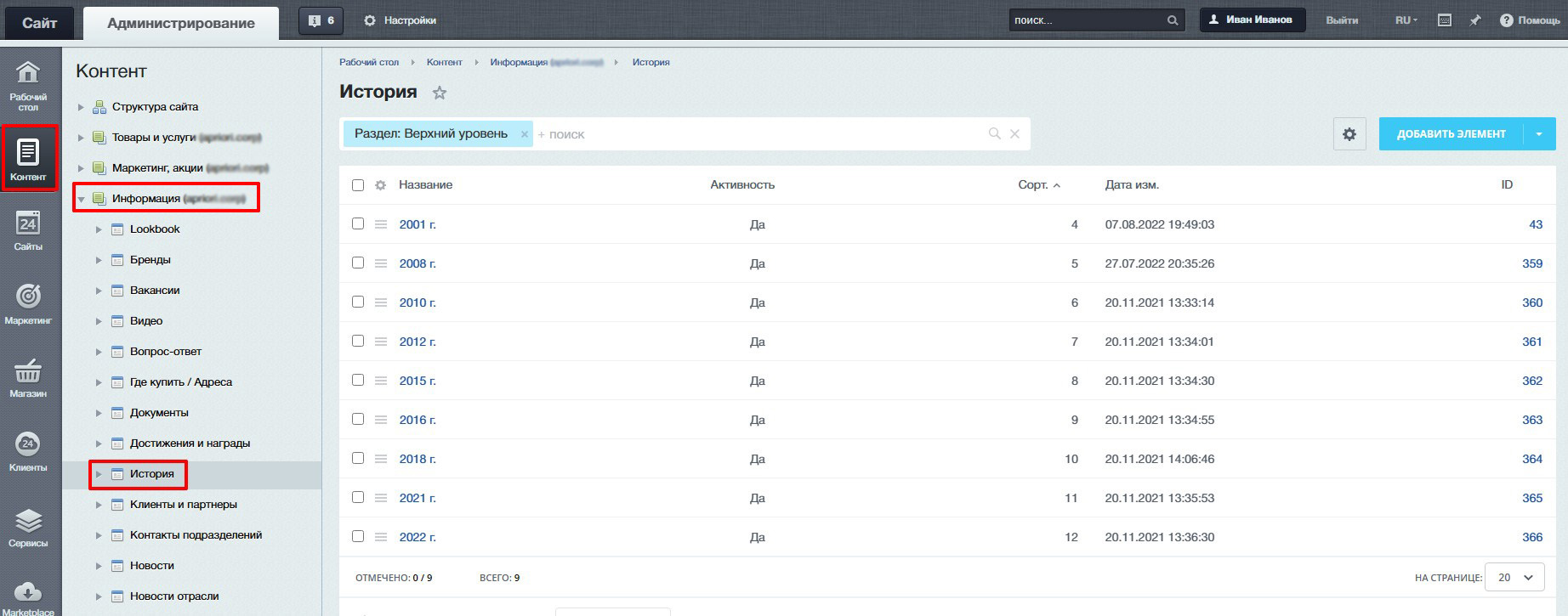Select the checkbox for row 2001 г.

coord(358,223)
